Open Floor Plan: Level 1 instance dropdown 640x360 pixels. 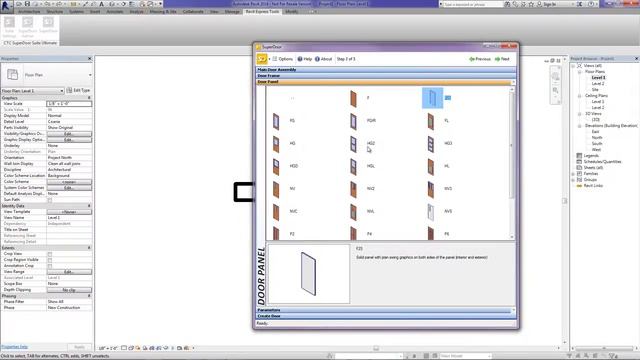(x=33, y=91)
